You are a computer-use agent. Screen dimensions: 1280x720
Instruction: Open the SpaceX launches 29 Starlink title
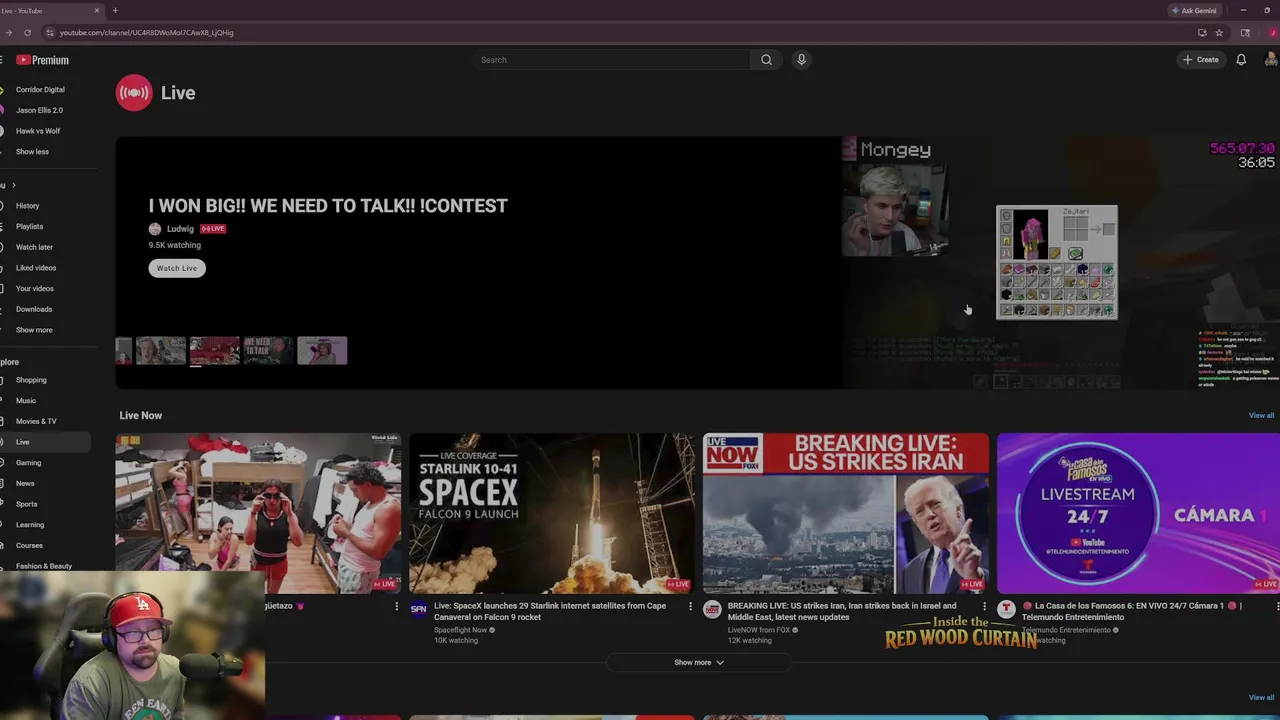(x=550, y=611)
